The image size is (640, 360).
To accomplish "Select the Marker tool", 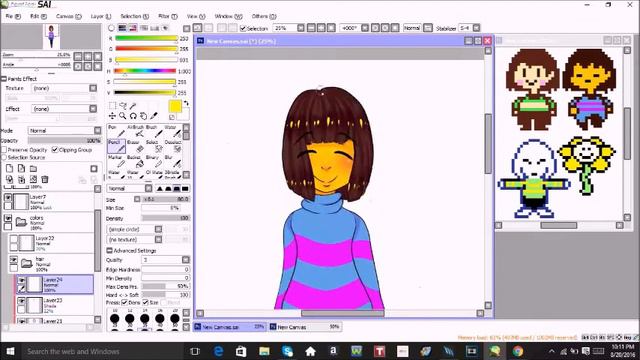I will tap(116, 161).
